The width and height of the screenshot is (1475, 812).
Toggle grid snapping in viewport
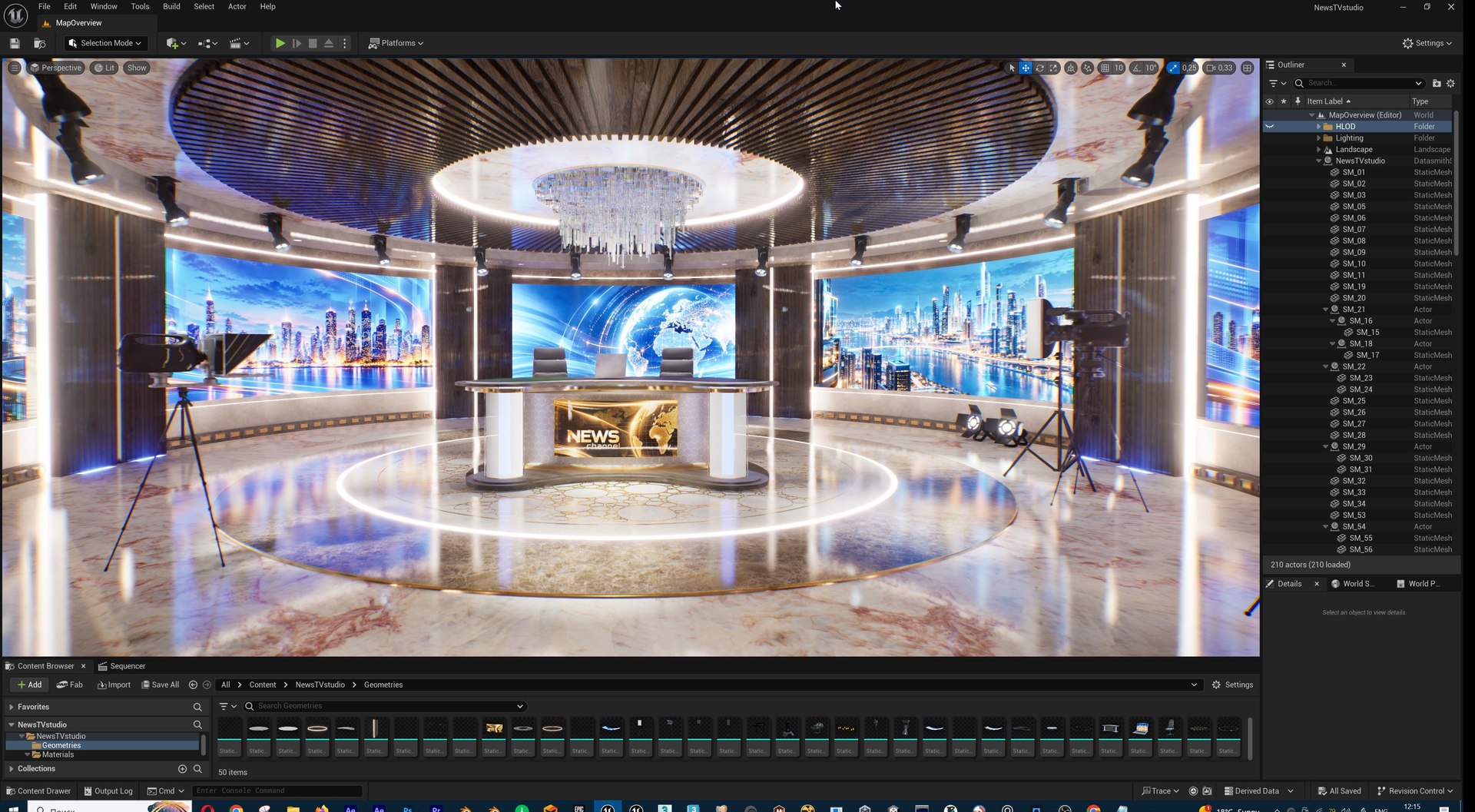pos(1105,68)
